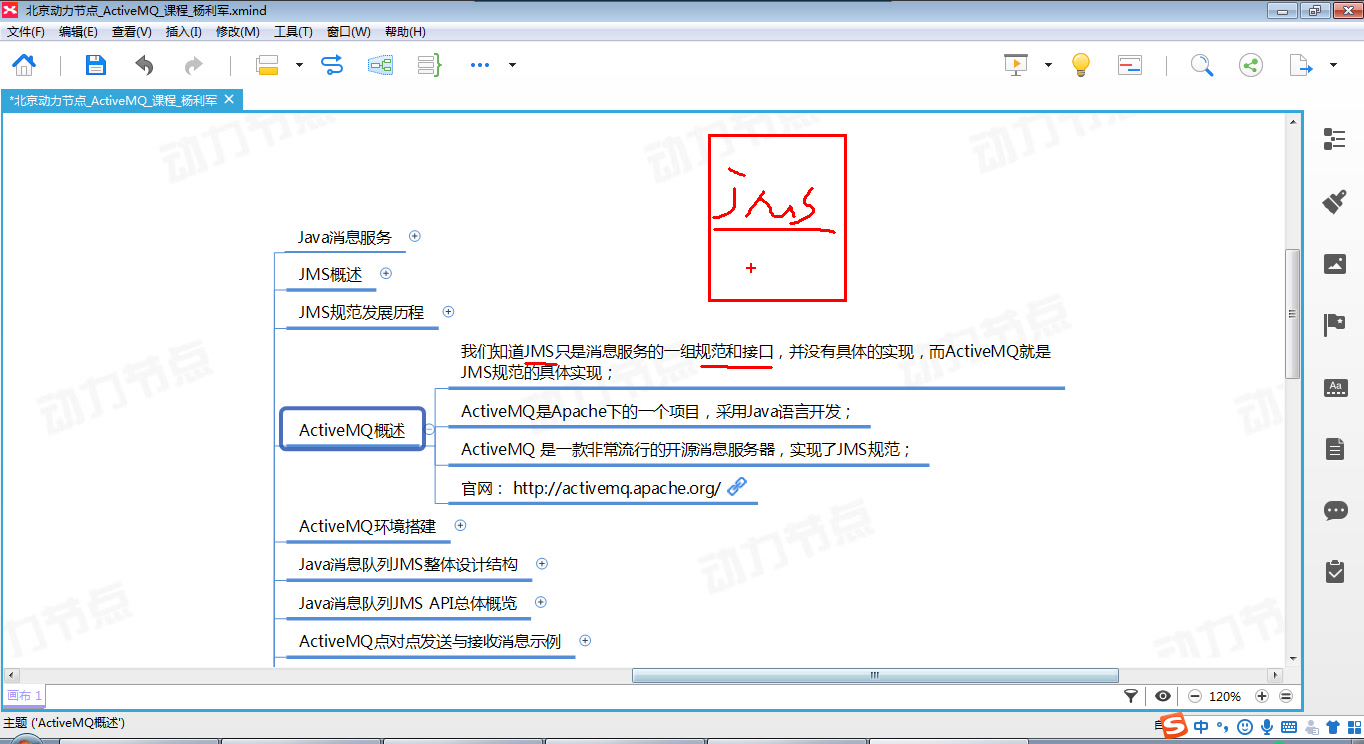The height and width of the screenshot is (744, 1364).
Task: Open the 文件(F) menu
Action: [26, 32]
